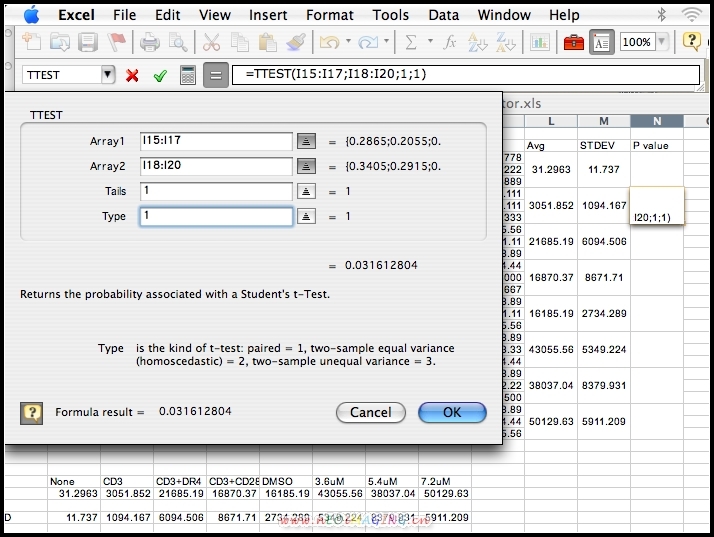Toggle the Formatting Palette button in toolbar
Image resolution: width=714 pixels, height=537 pixels.
(601, 42)
